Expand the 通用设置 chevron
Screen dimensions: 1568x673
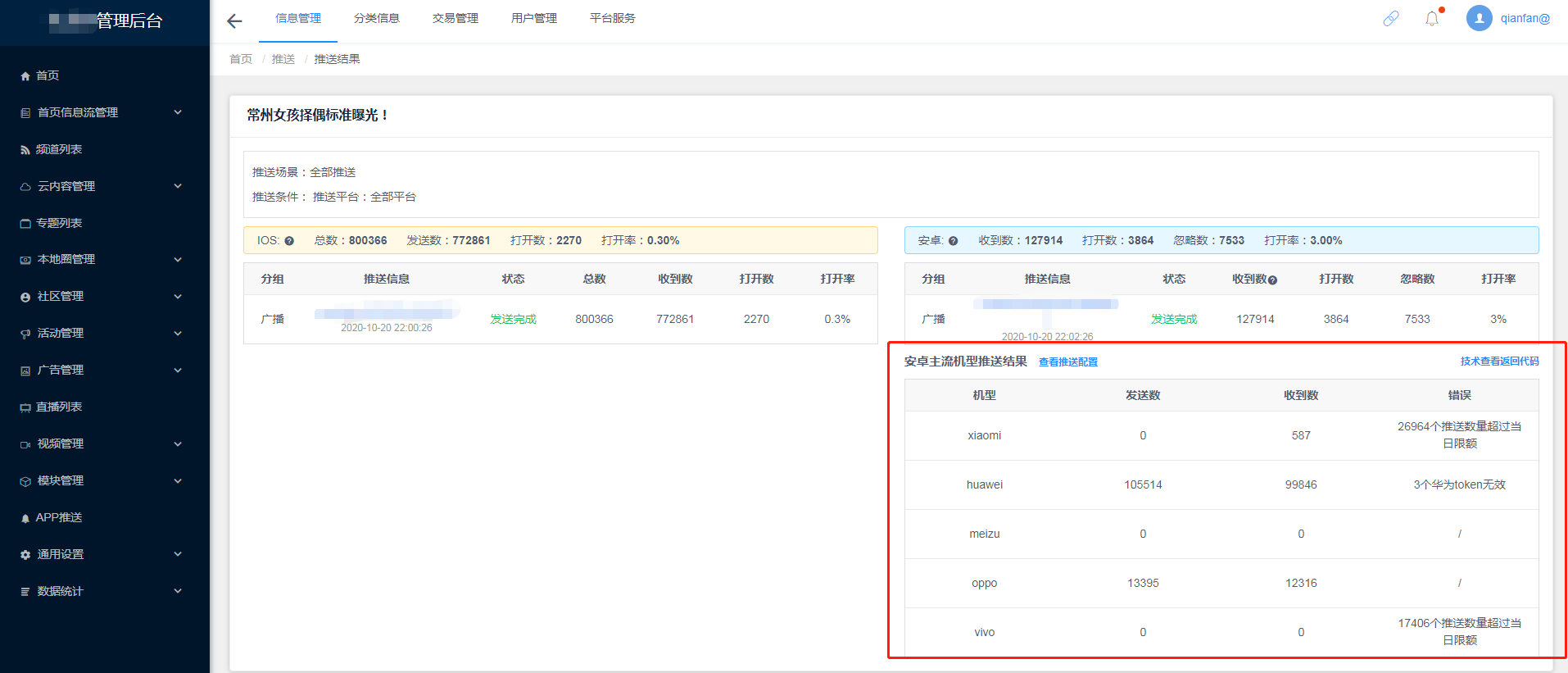[178, 554]
